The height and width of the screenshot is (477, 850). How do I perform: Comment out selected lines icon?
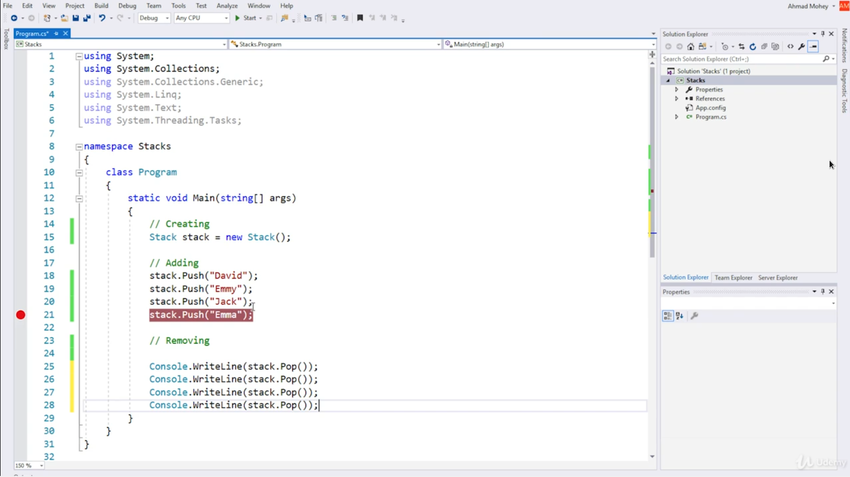334,18
